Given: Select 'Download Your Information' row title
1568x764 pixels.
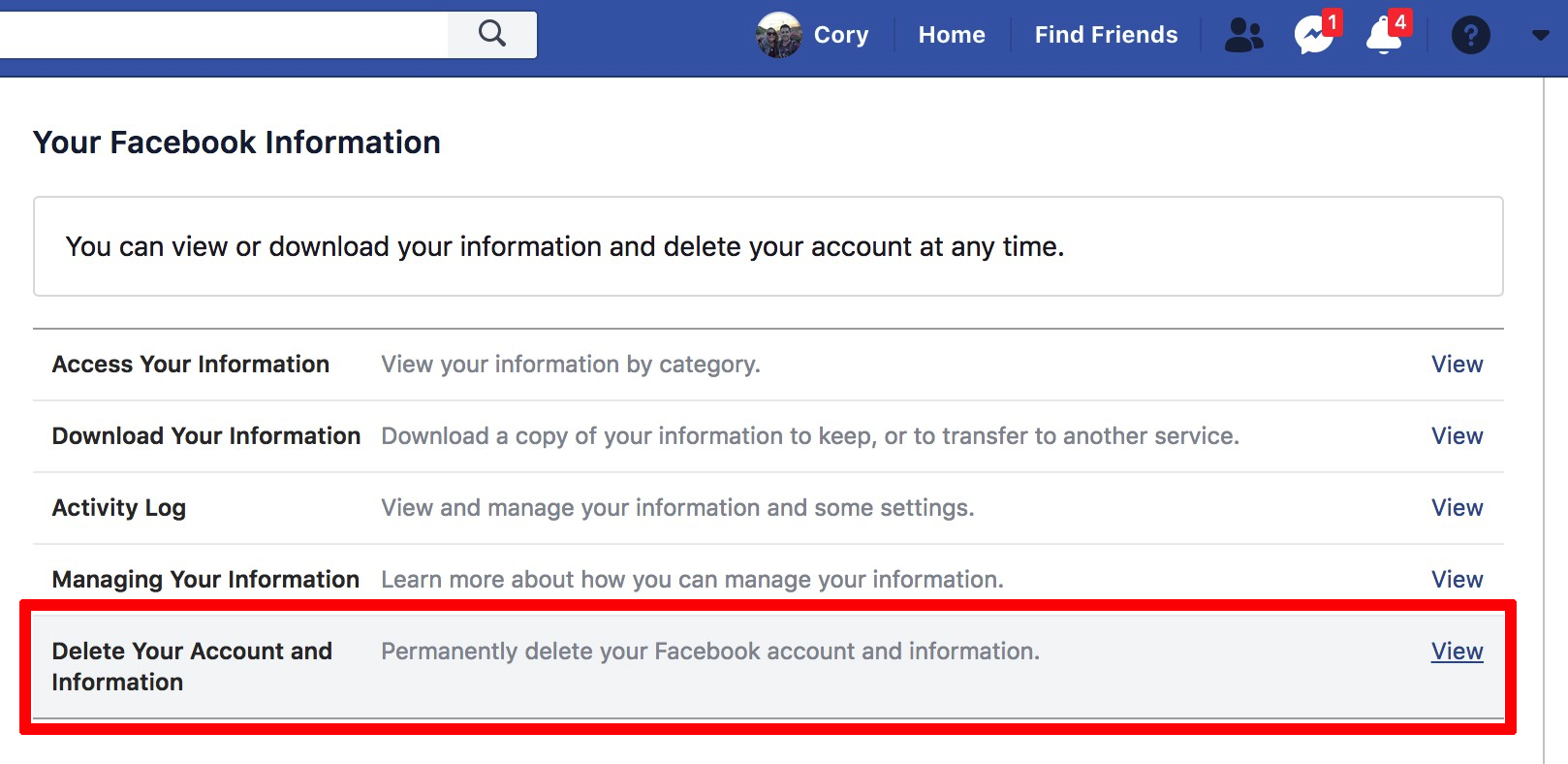Looking at the screenshot, I should (x=206, y=436).
